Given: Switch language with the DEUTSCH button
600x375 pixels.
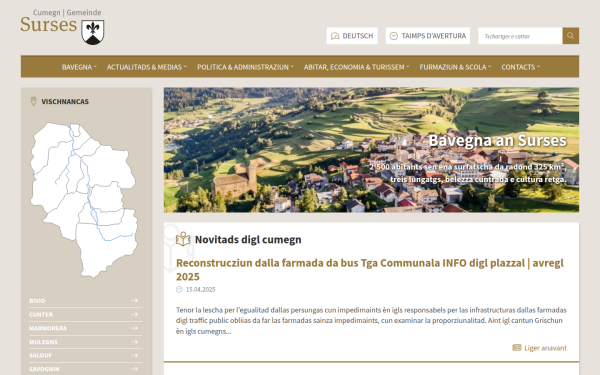Looking at the screenshot, I should (x=352, y=36).
